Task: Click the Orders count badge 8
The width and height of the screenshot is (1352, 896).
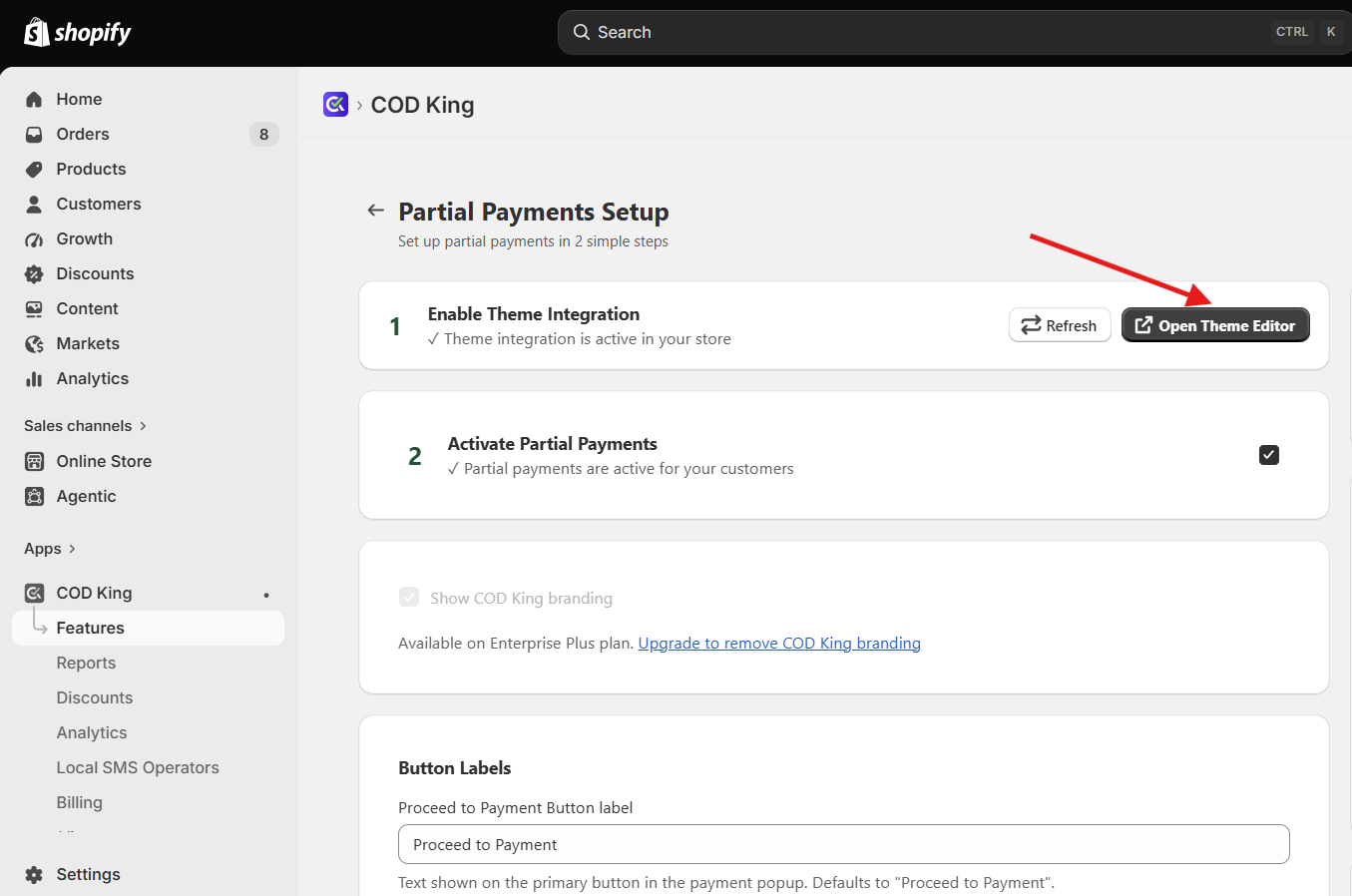Action: point(263,134)
